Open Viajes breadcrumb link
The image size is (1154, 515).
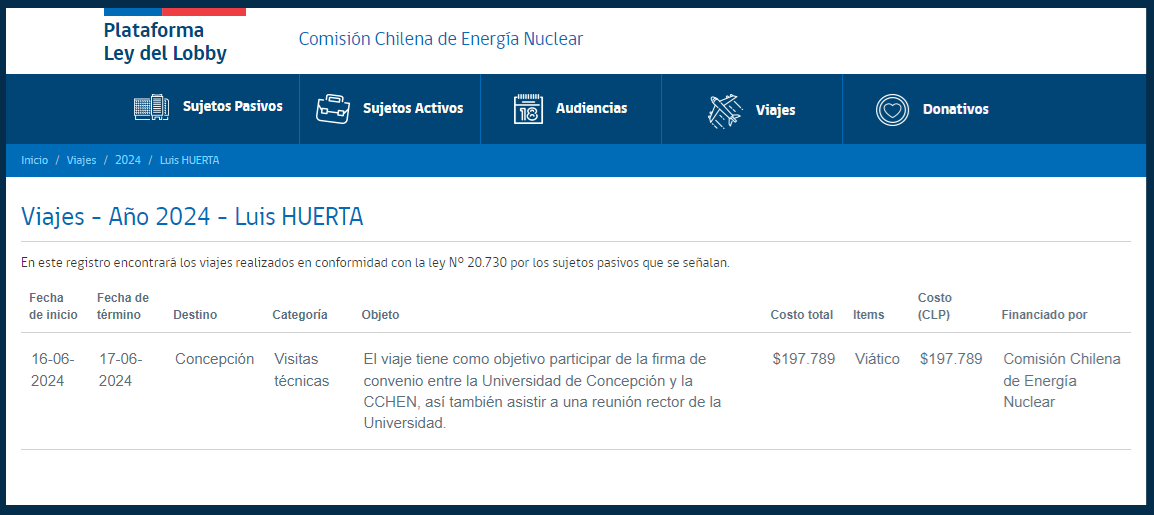[x=82, y=160]
